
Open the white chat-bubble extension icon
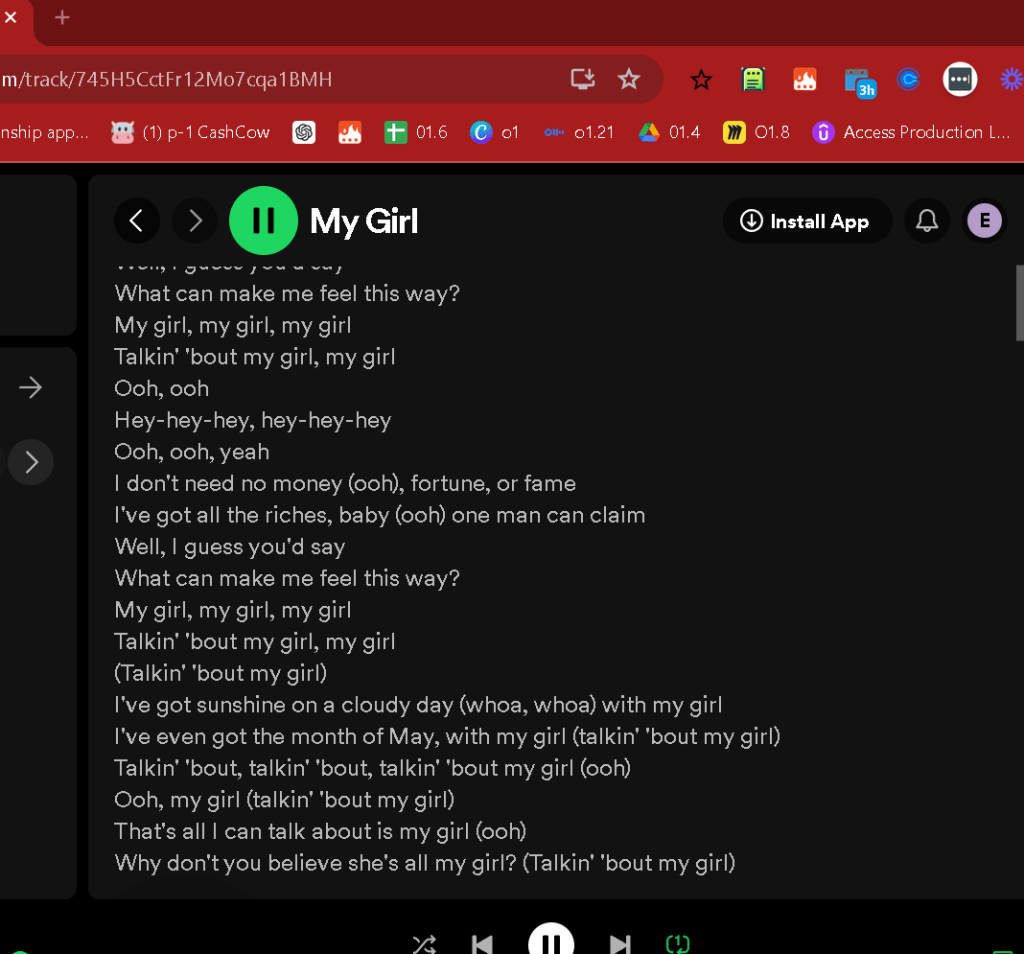(960, 80)
